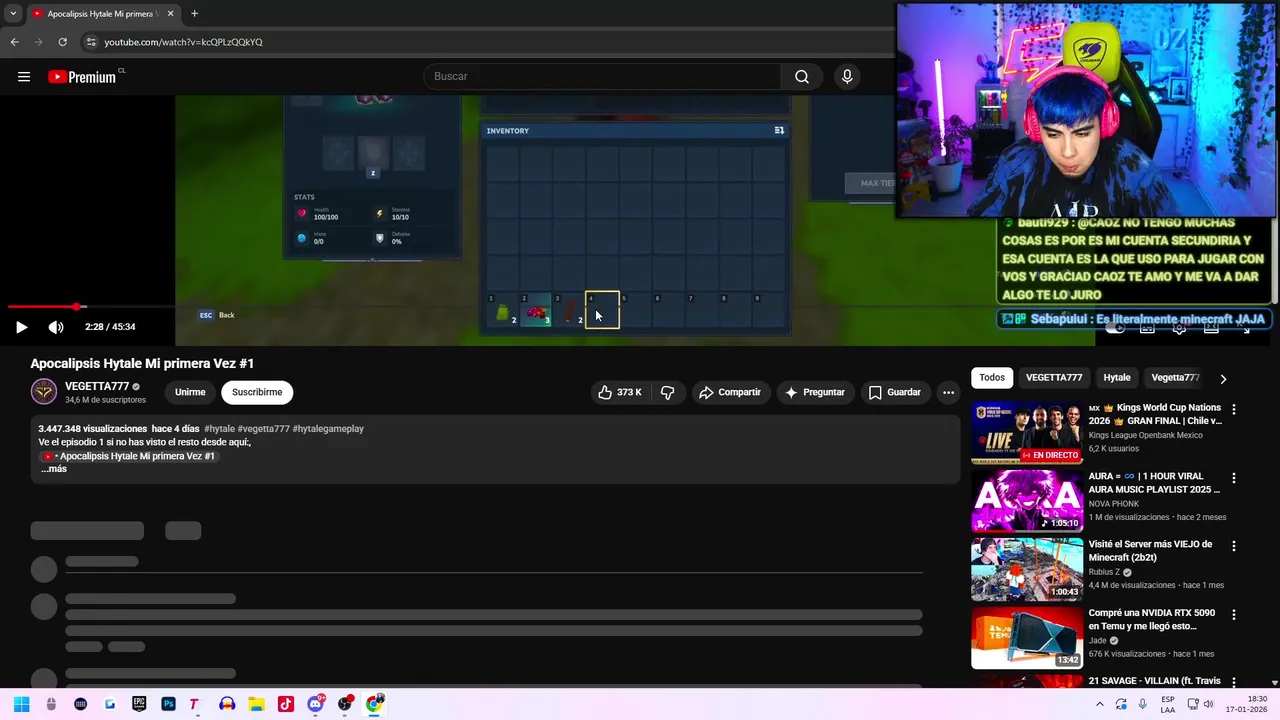Select the Hytale filter chip
This screenshot has height=720, width=1280.
click(x=1117, y=378)
